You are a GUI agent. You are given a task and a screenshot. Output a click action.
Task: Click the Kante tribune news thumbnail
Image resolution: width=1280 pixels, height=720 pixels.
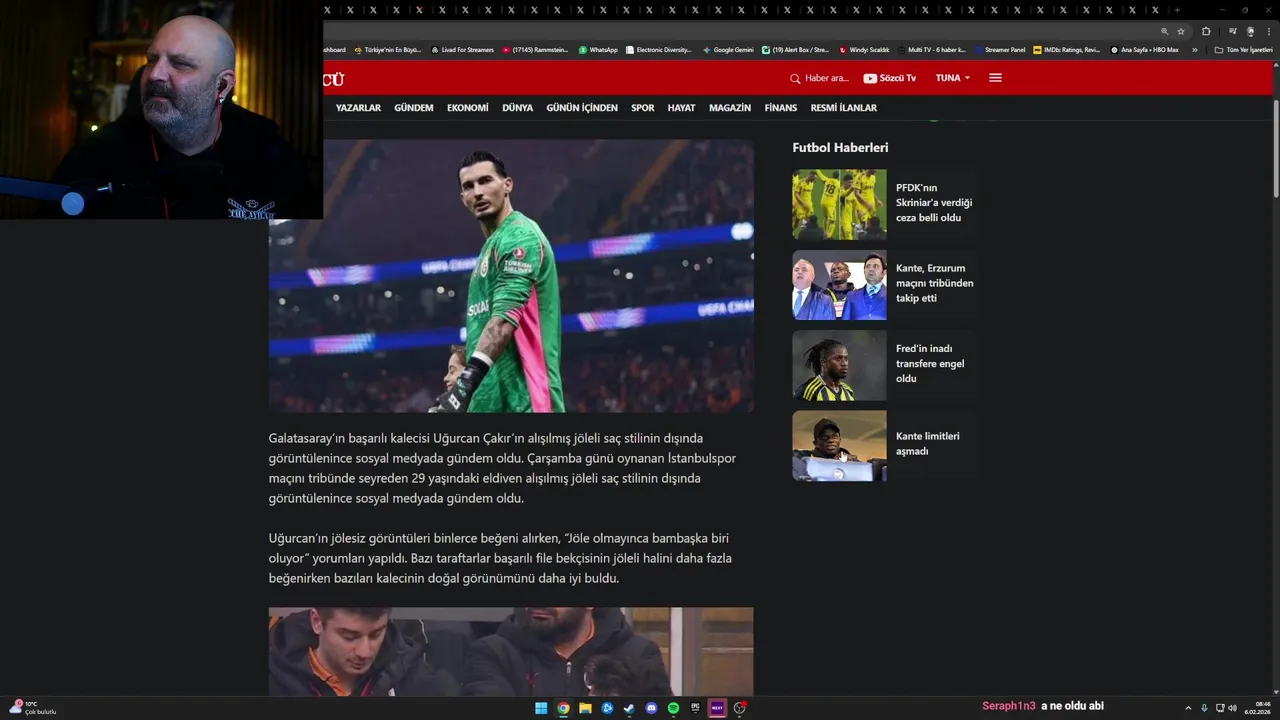click(x=839, y=285)
